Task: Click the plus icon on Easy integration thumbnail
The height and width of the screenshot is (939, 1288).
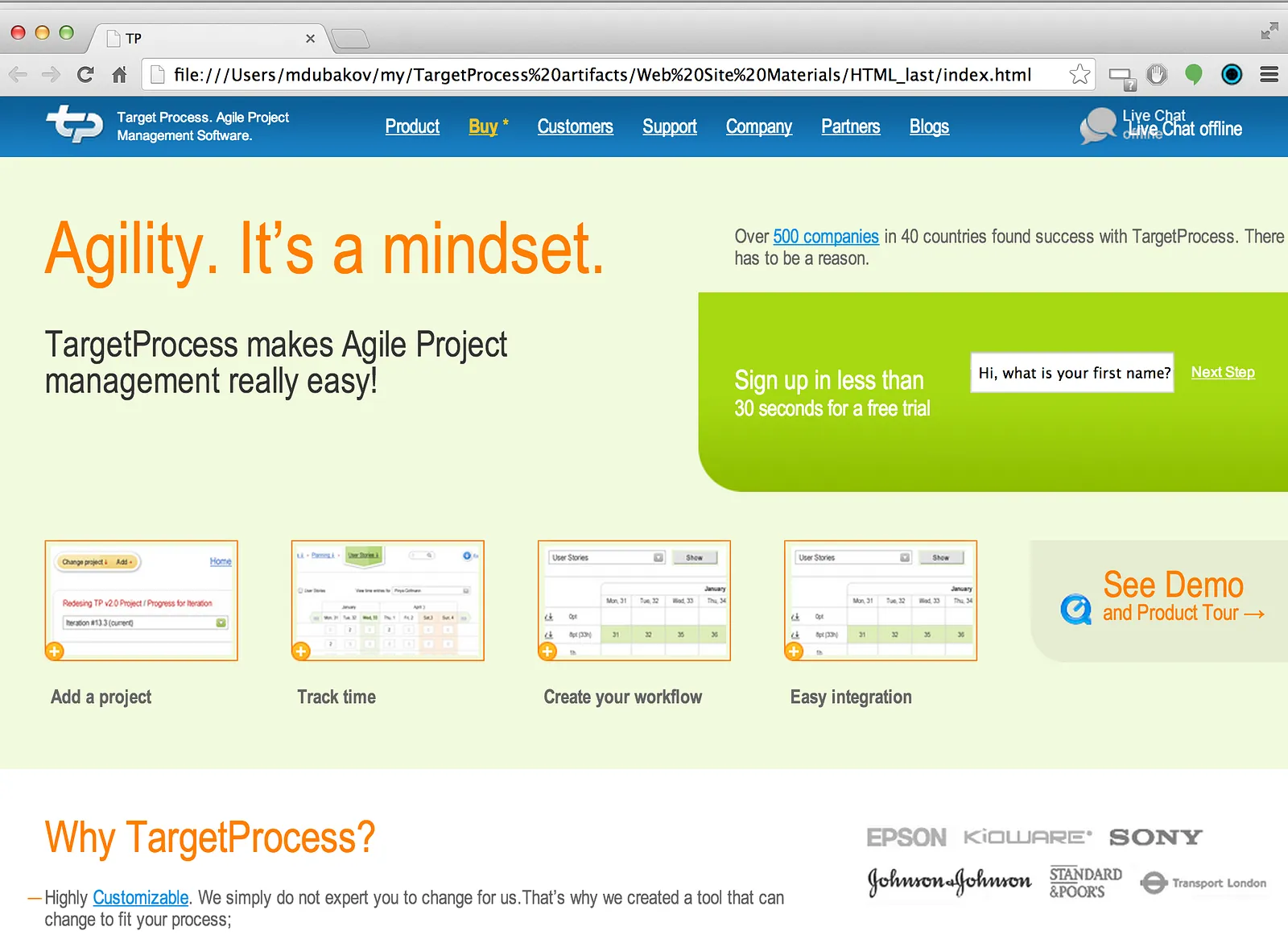Action: pyautogui.click(x=794, y=651)
